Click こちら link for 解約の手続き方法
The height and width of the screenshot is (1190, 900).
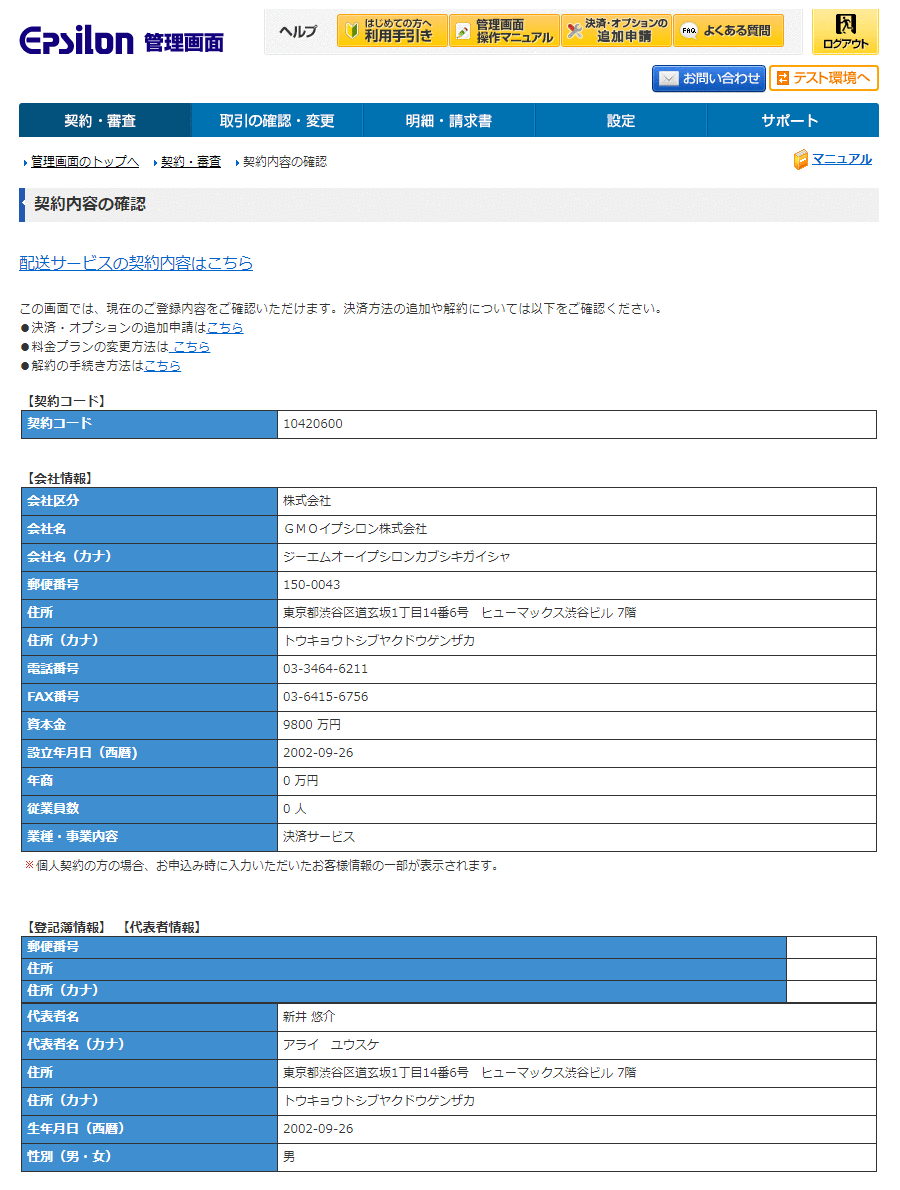[162, 365]
